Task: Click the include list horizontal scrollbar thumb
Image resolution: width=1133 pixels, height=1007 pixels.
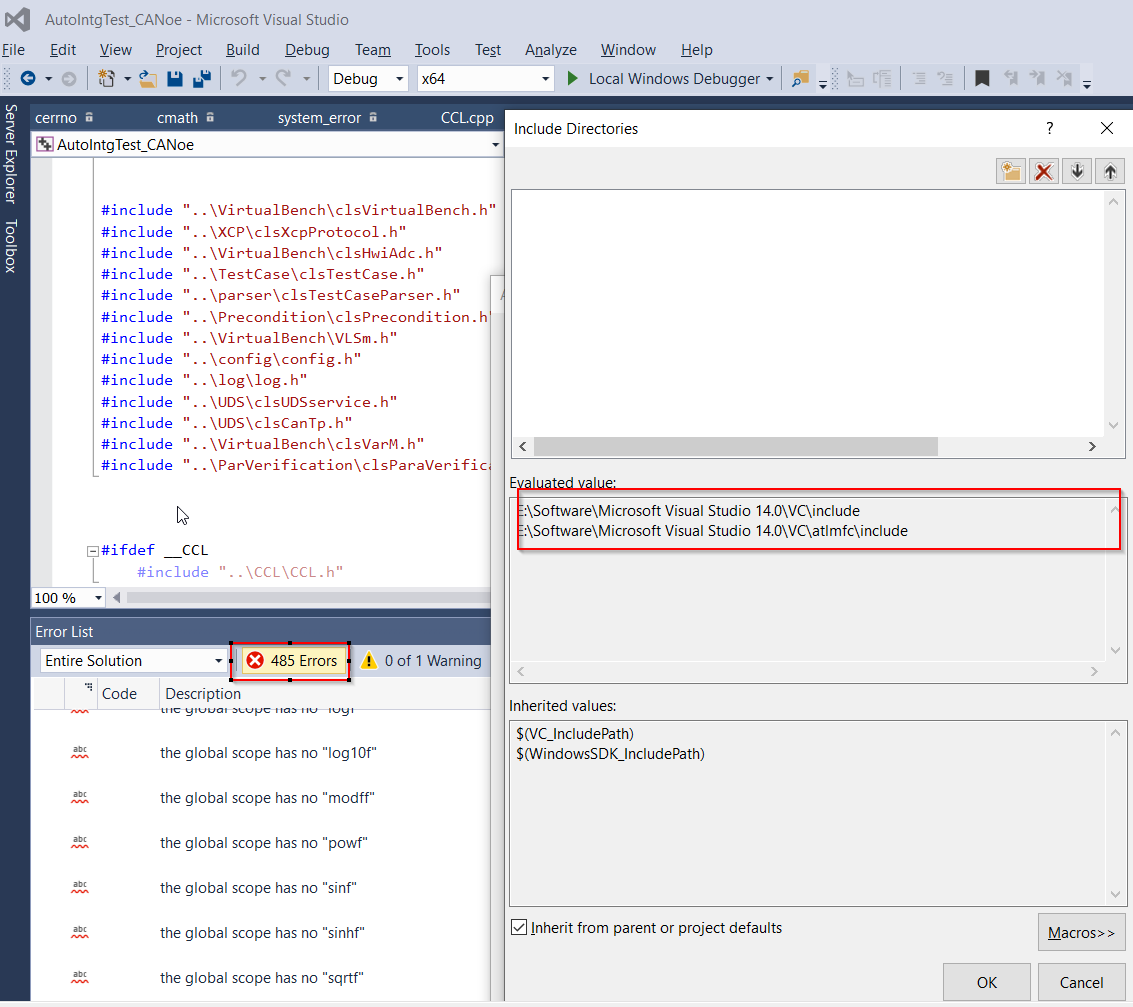Action: click(736, 446)
